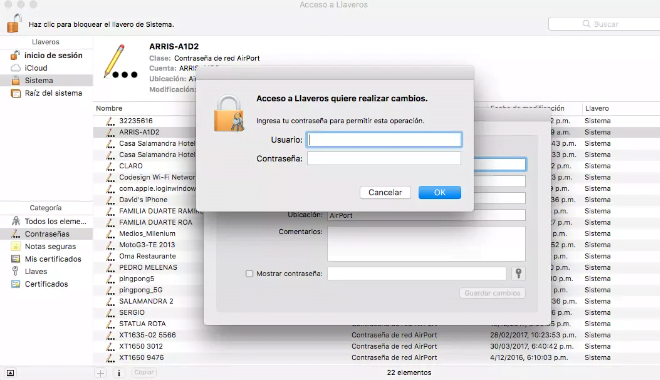The height and width of the screenshot is (380, 660).
Task: Click the Guardar cambios button
Action: [x=492, y=293]
